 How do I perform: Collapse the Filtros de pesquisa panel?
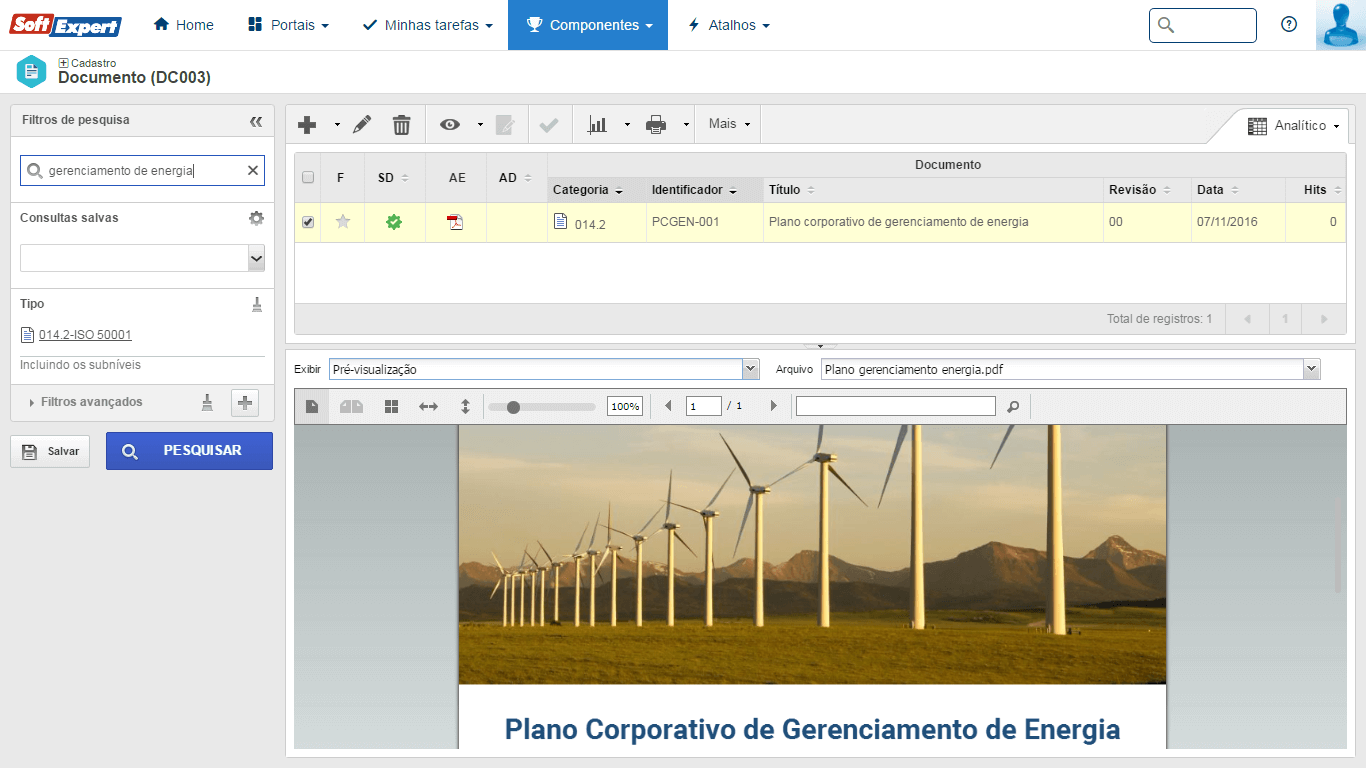point(256,121)
